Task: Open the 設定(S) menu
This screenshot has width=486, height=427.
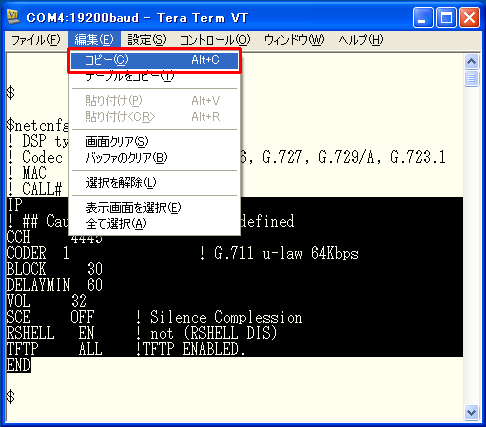Action: point(147,40)
